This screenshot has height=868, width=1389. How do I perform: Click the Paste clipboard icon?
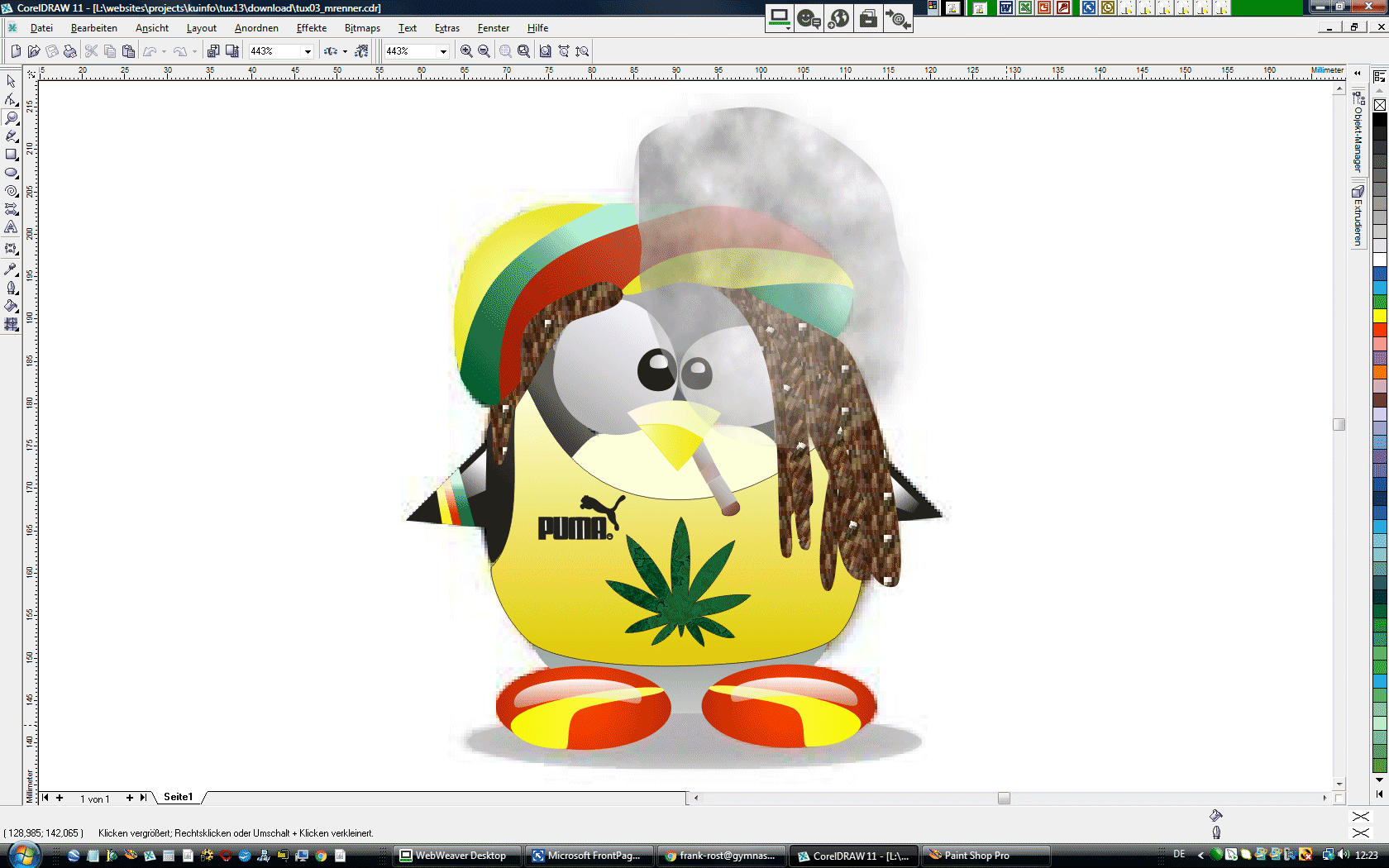(128, 51)
